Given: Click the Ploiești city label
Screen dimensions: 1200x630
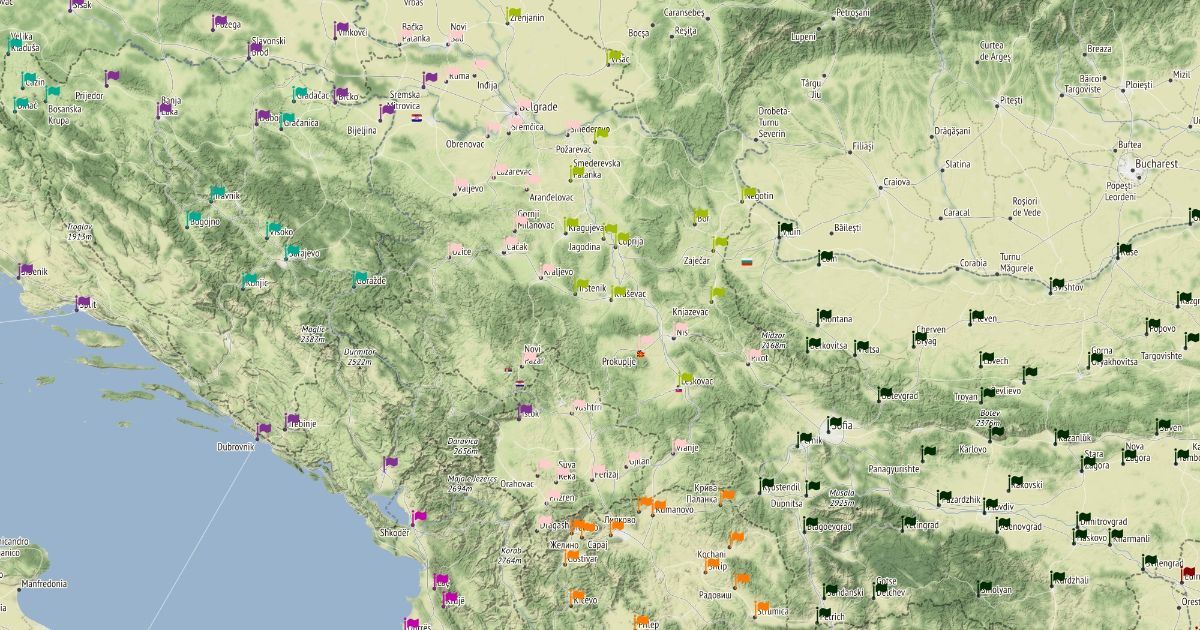Looking at the screenshot, I should (1138, 85).
